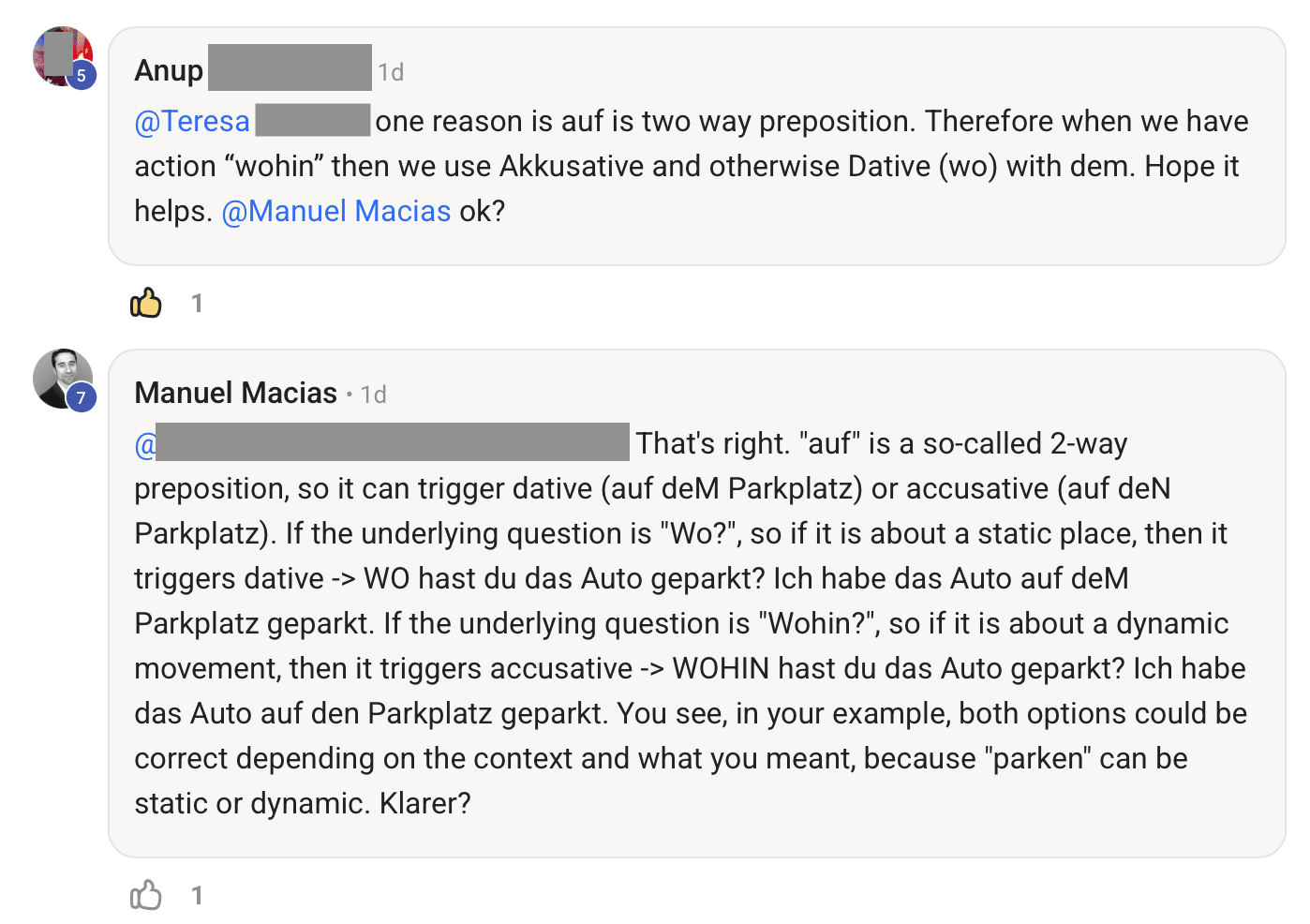Open the @Manuel Macias mention in Anup's comment
This screenshot has width=1310, height=924.
click(336, 212)
